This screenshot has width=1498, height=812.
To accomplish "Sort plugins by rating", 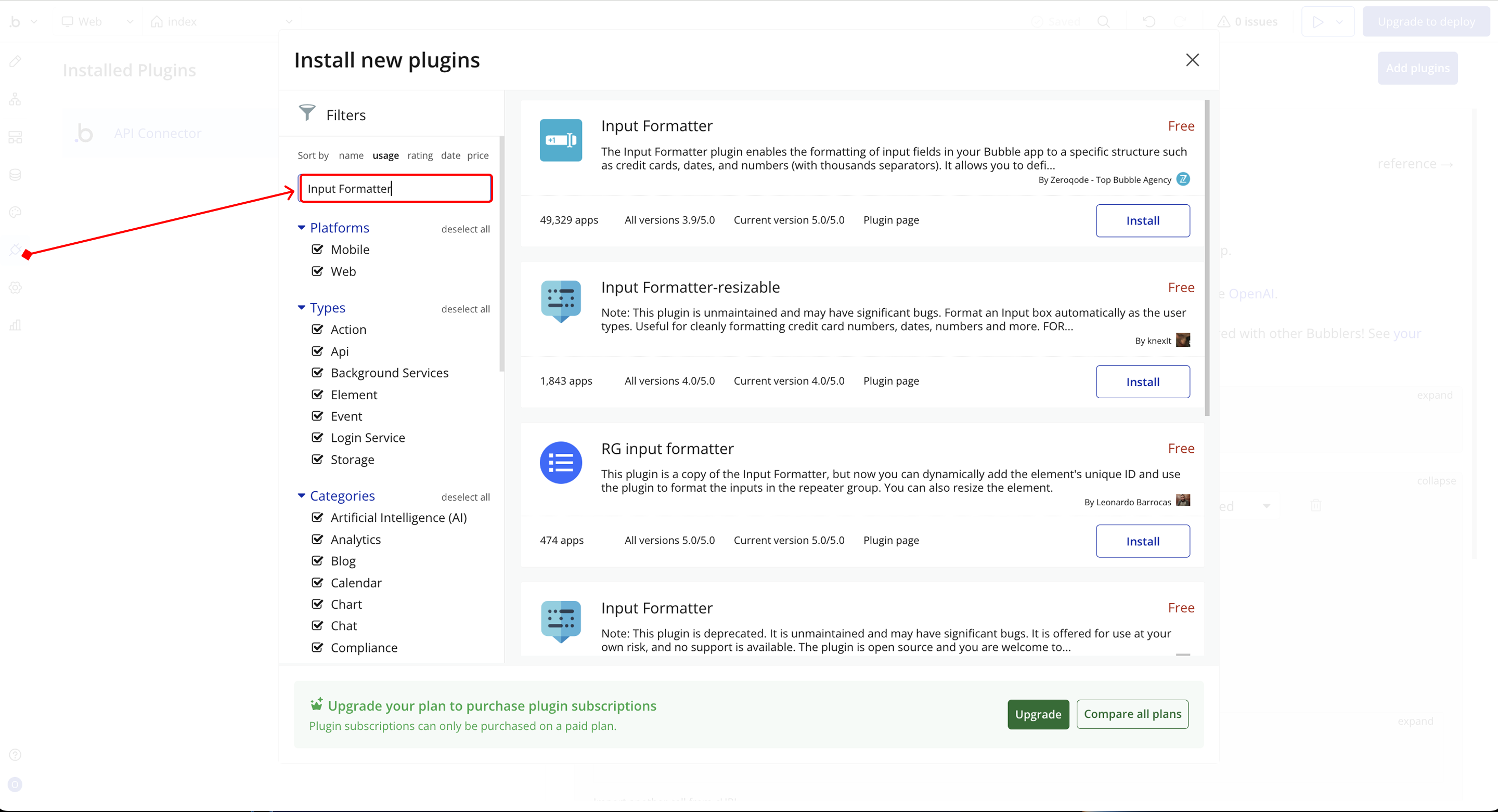I will point(420,155).
